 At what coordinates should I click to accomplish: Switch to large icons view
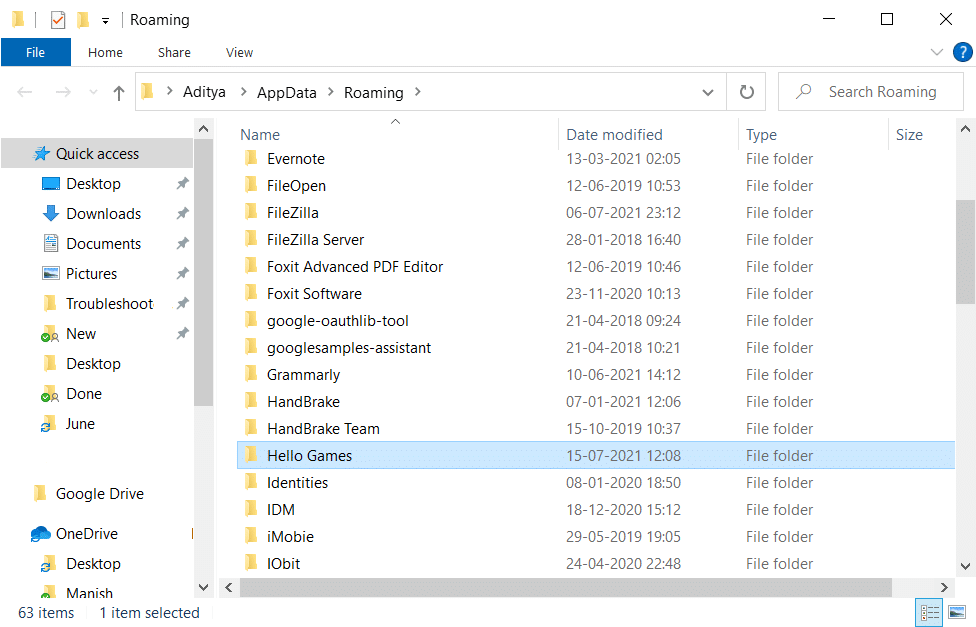click(x=957, y=612)
